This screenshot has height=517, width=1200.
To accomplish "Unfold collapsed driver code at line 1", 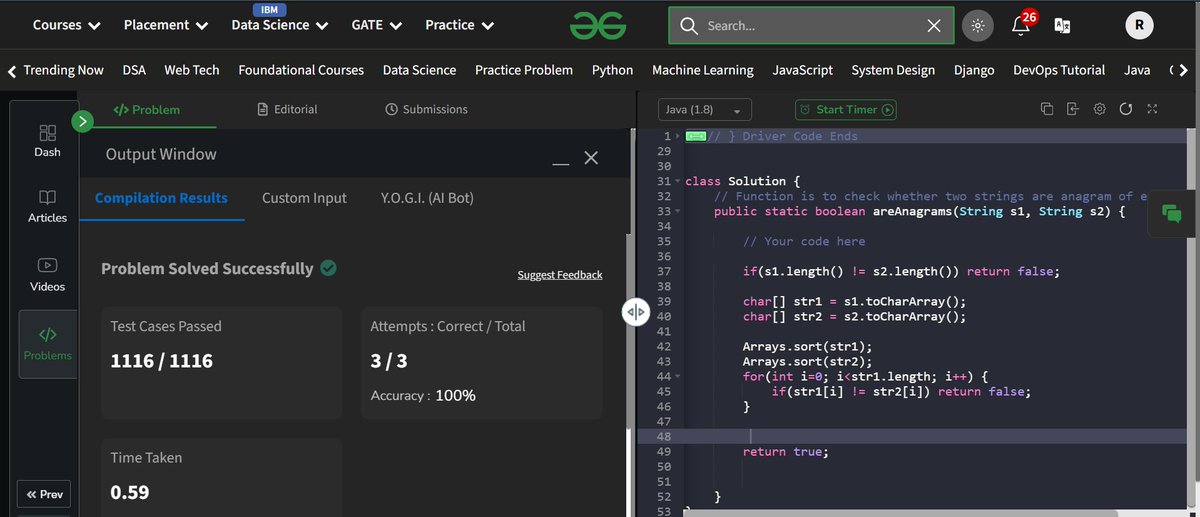I will click(678, 136).
